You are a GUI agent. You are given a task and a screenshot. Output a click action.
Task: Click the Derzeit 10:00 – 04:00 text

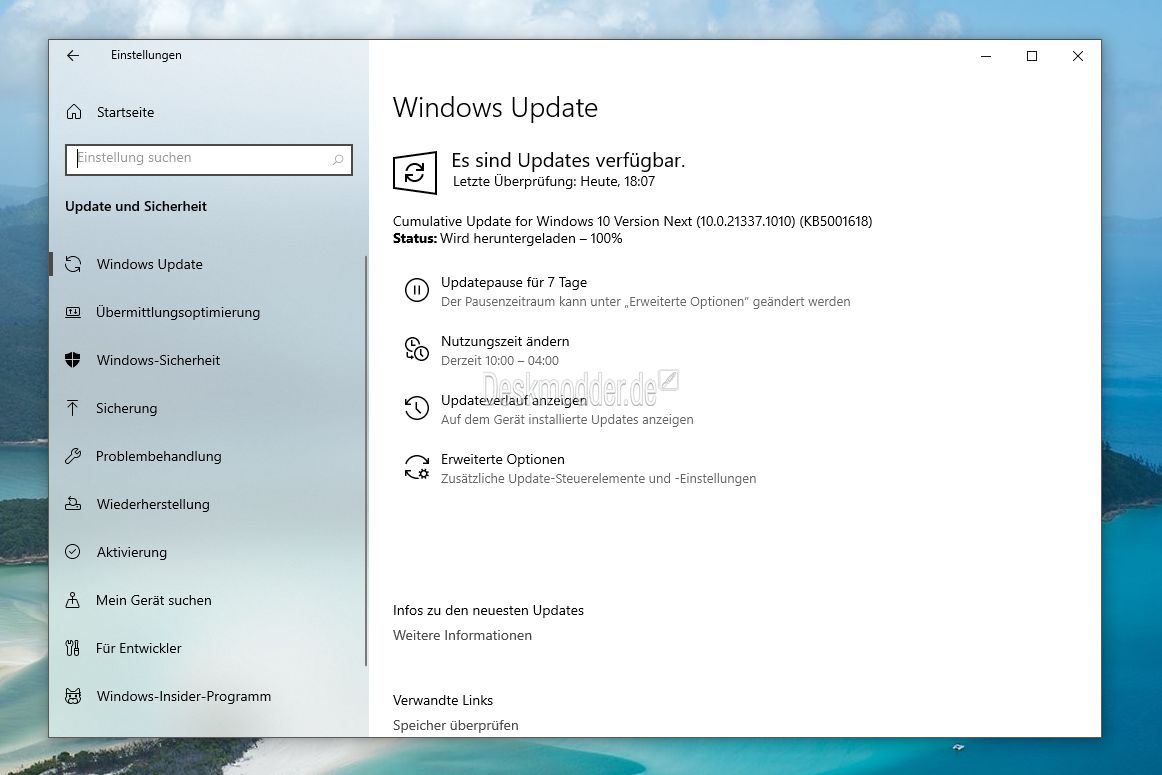click(500, 361)
